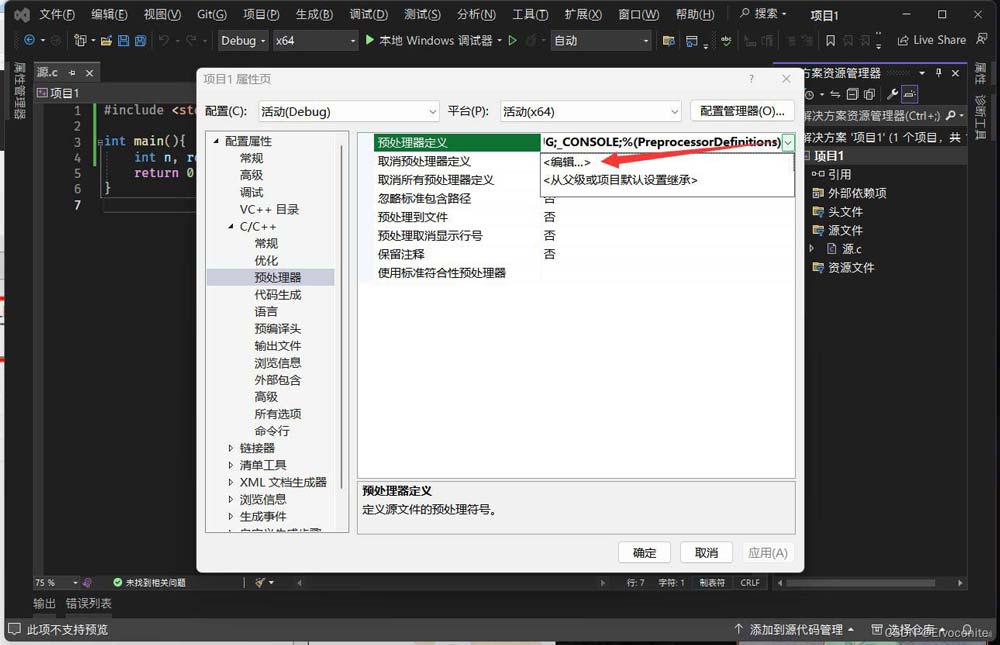
Task: Click the 应用(A) button
Action: tap(767, 552)
